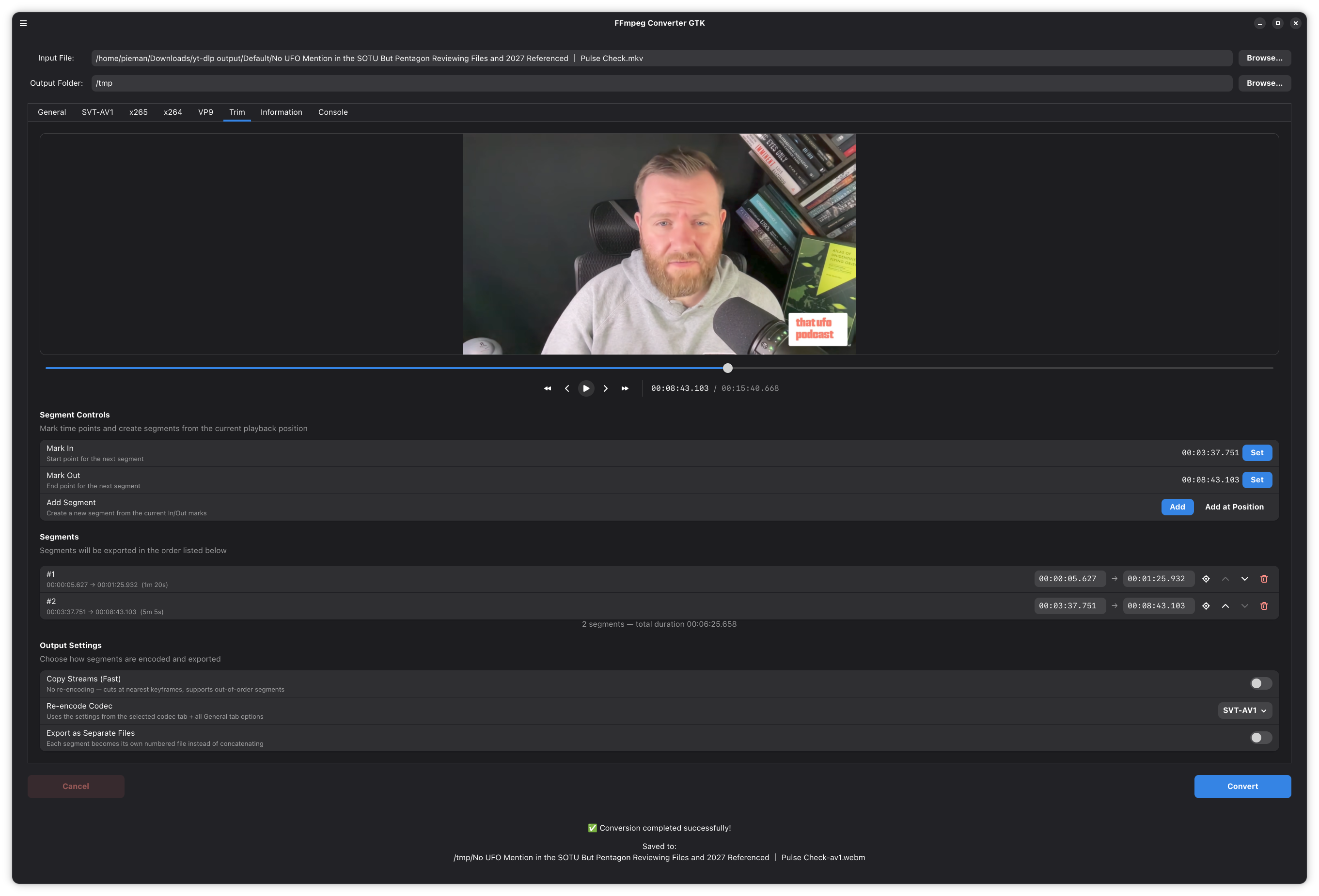The height and width of the screenshot is (896, 1319).
Task: Open the x265 tab
Action: point(139,112)
